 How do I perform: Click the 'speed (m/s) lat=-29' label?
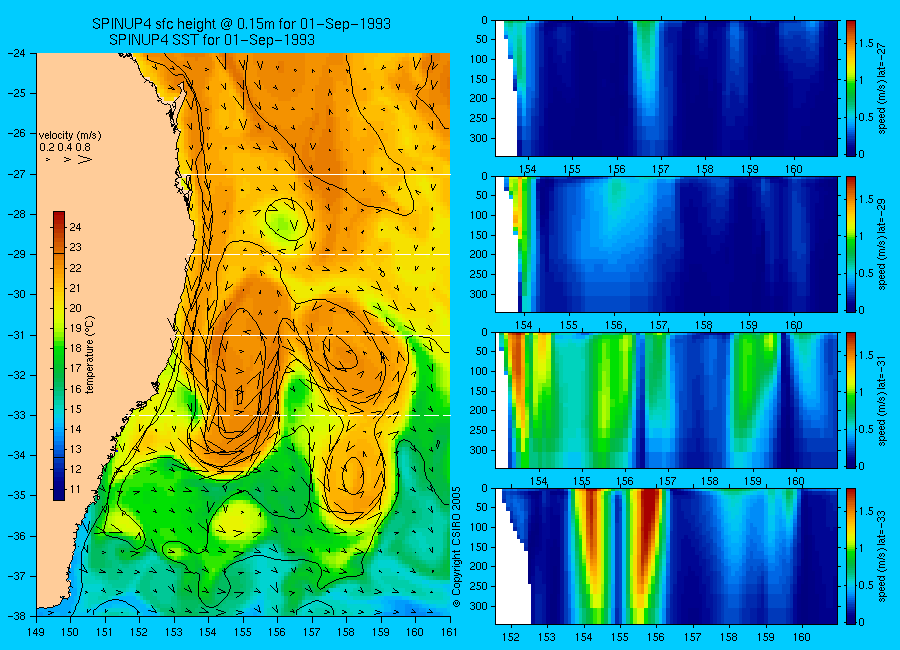[882, 244]
